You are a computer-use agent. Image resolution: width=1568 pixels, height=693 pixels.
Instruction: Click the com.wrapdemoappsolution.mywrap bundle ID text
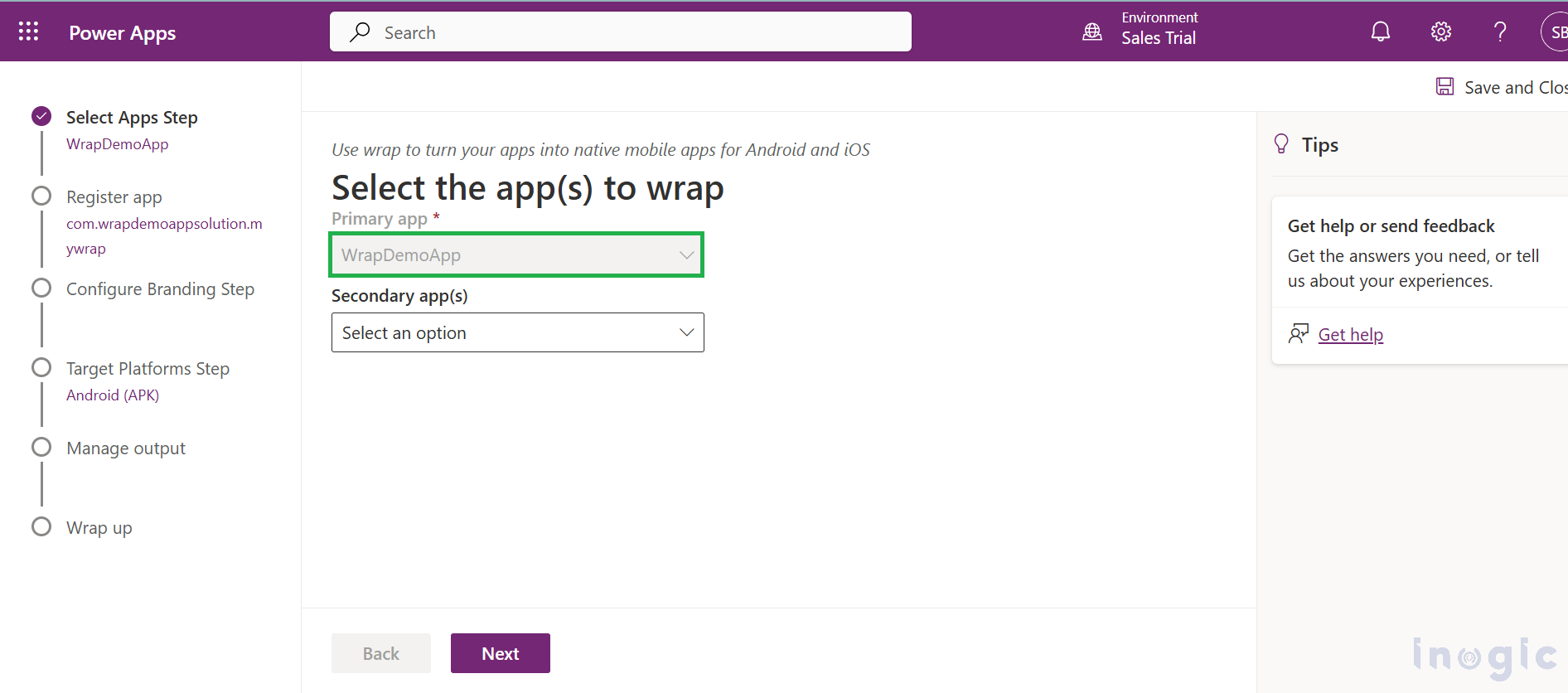pos(164,235)
